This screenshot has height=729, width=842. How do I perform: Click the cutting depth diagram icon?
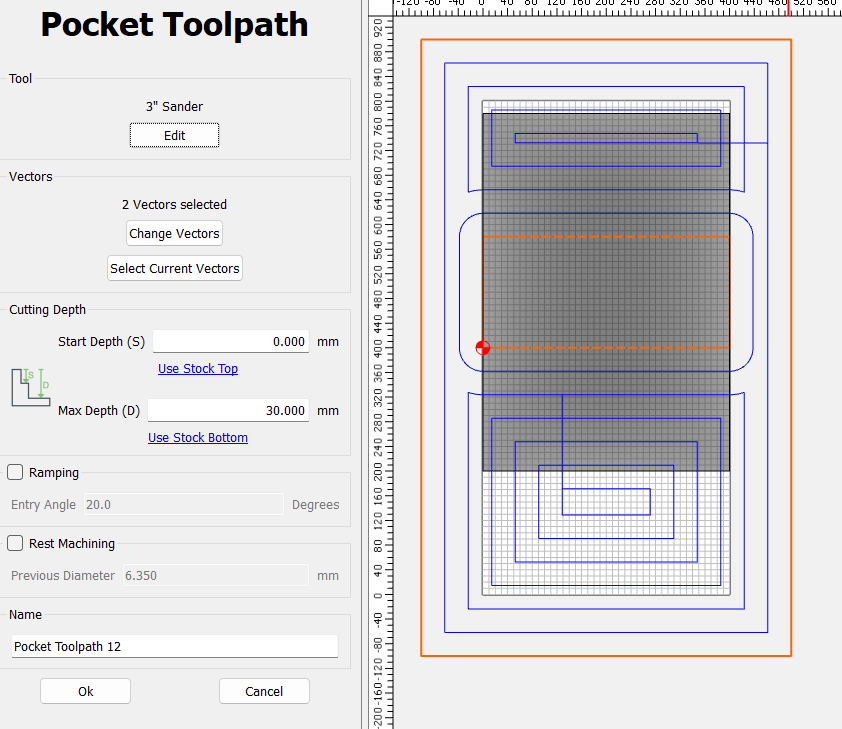click(30, 386)
